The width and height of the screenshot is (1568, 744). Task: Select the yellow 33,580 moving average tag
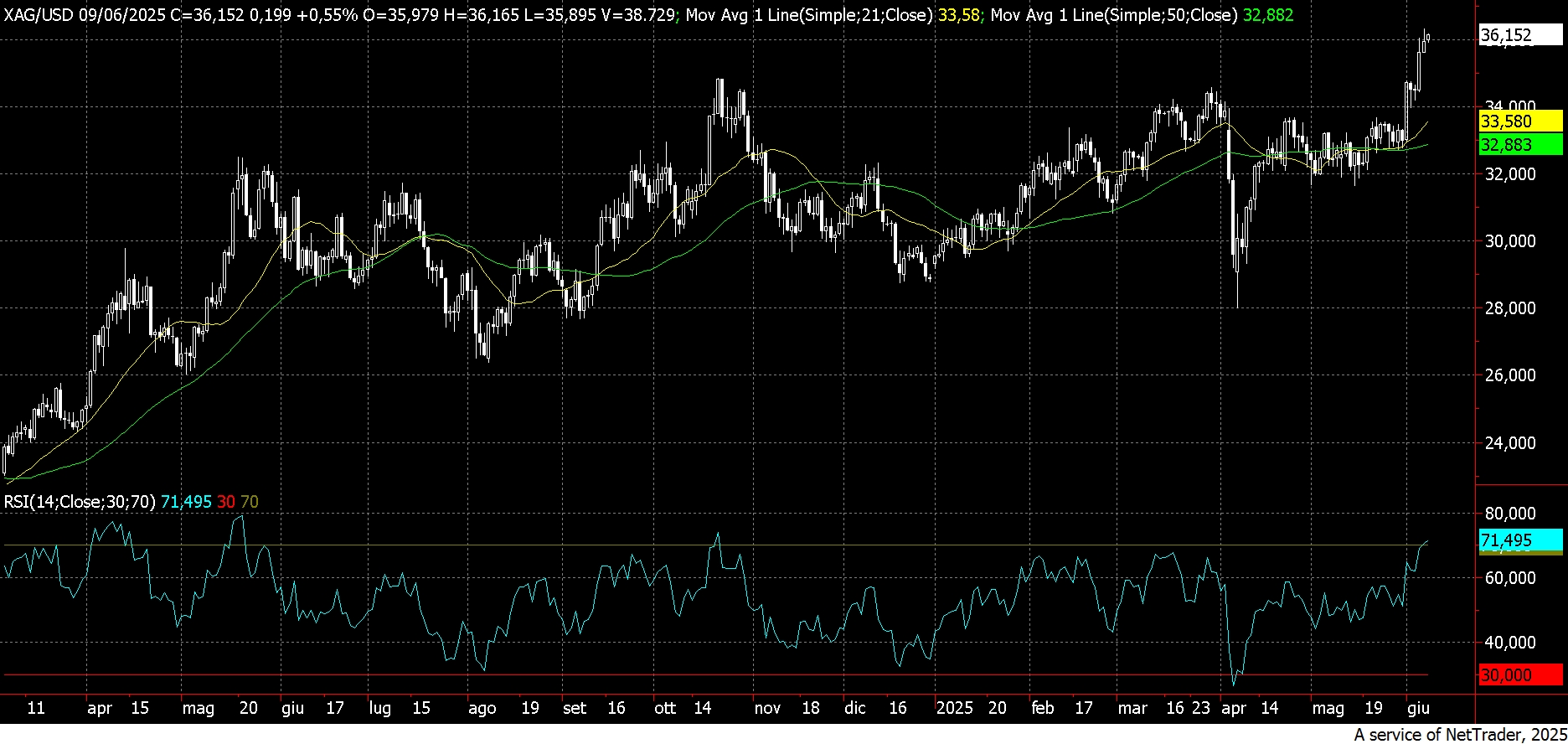pos(1520,121)
